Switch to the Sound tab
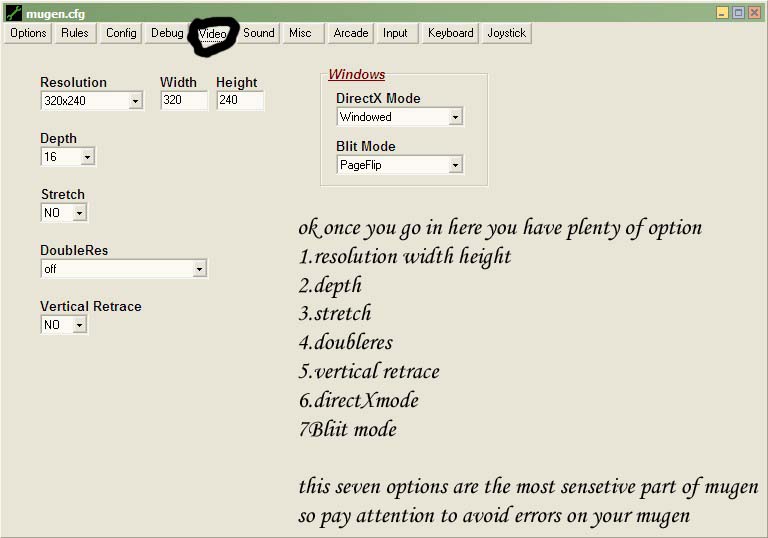This screenshot has width=768, height=538. [x=259, y=33]
